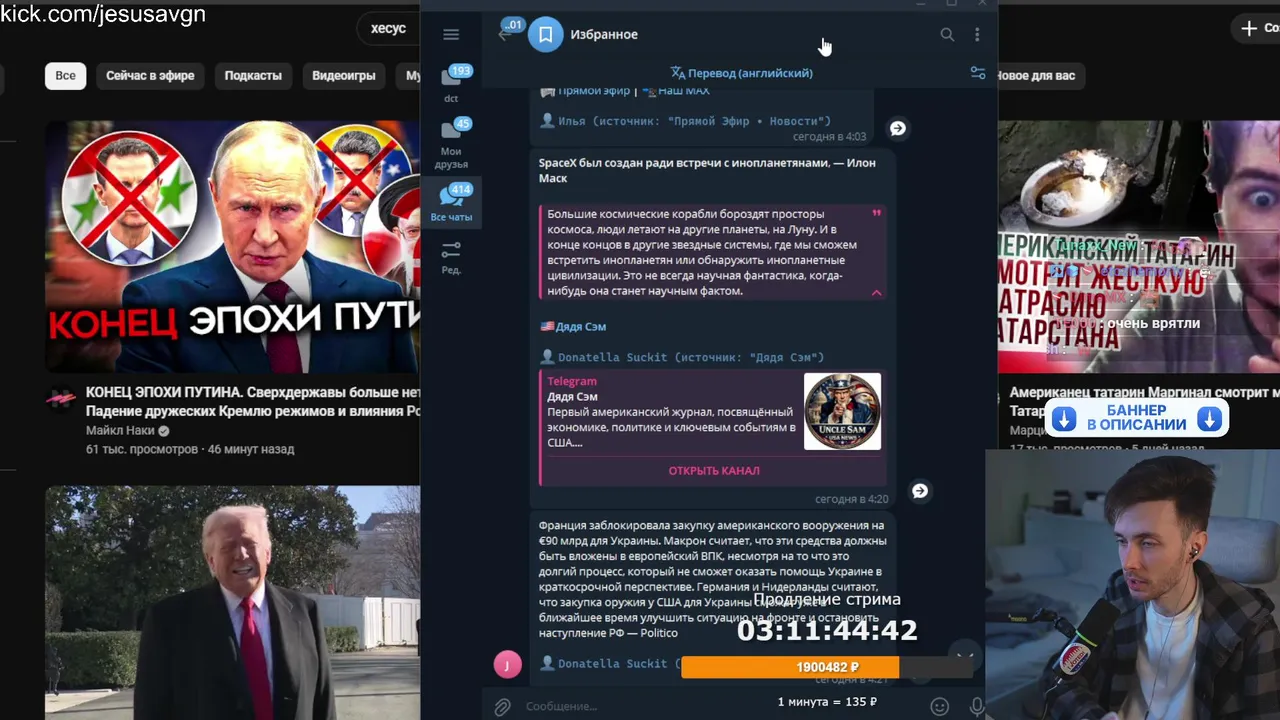Click the streamer webcam feed
The height and width of the screenshot is (720, 1280).
[1132, 585]
